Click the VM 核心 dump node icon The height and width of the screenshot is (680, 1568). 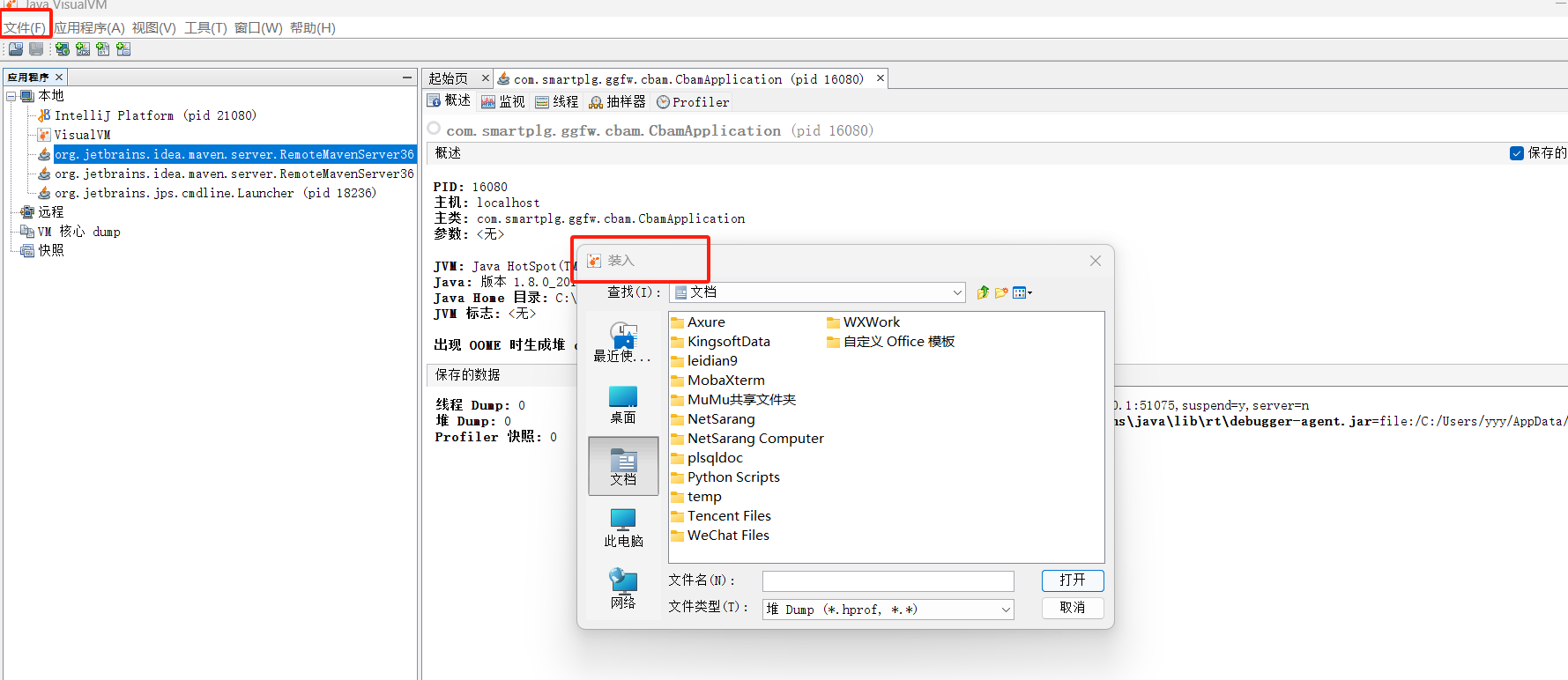(x=27, y=232)
